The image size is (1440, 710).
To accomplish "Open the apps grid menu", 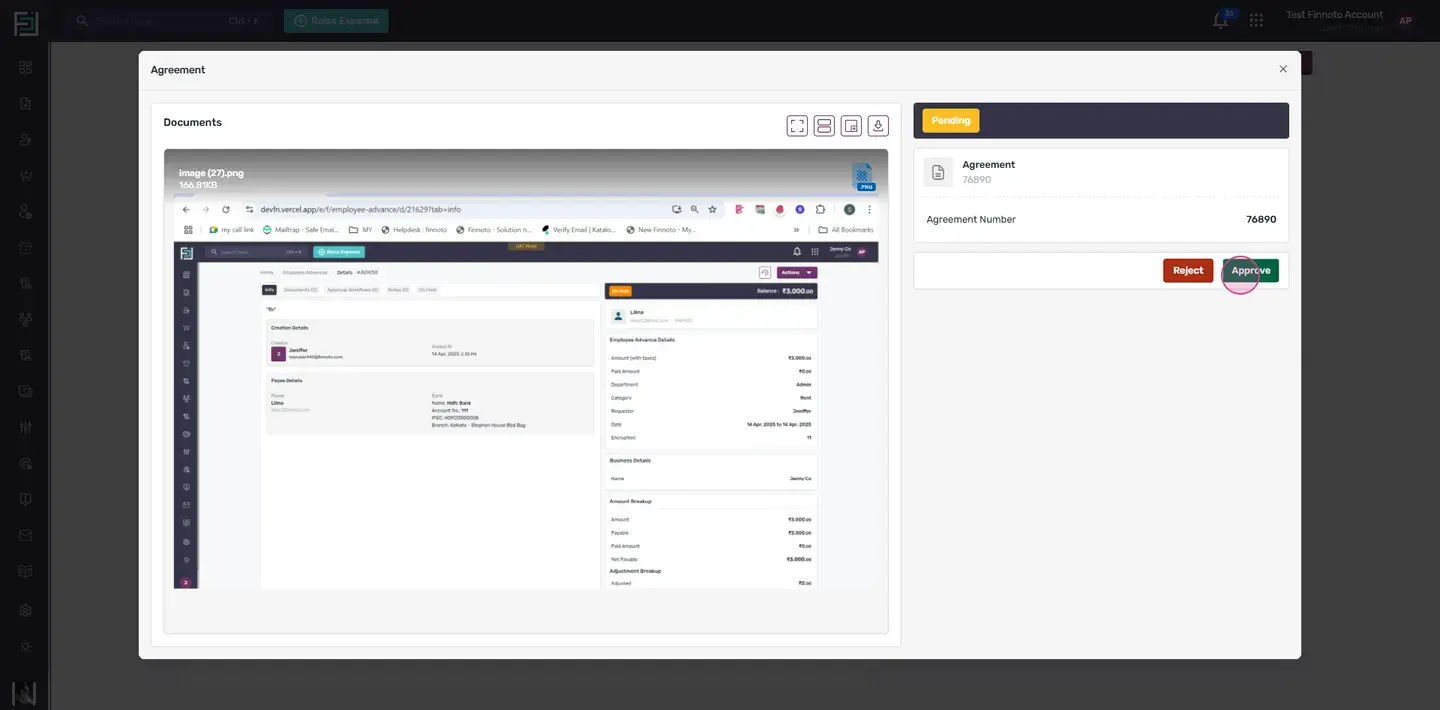I will pos(1256,20).
